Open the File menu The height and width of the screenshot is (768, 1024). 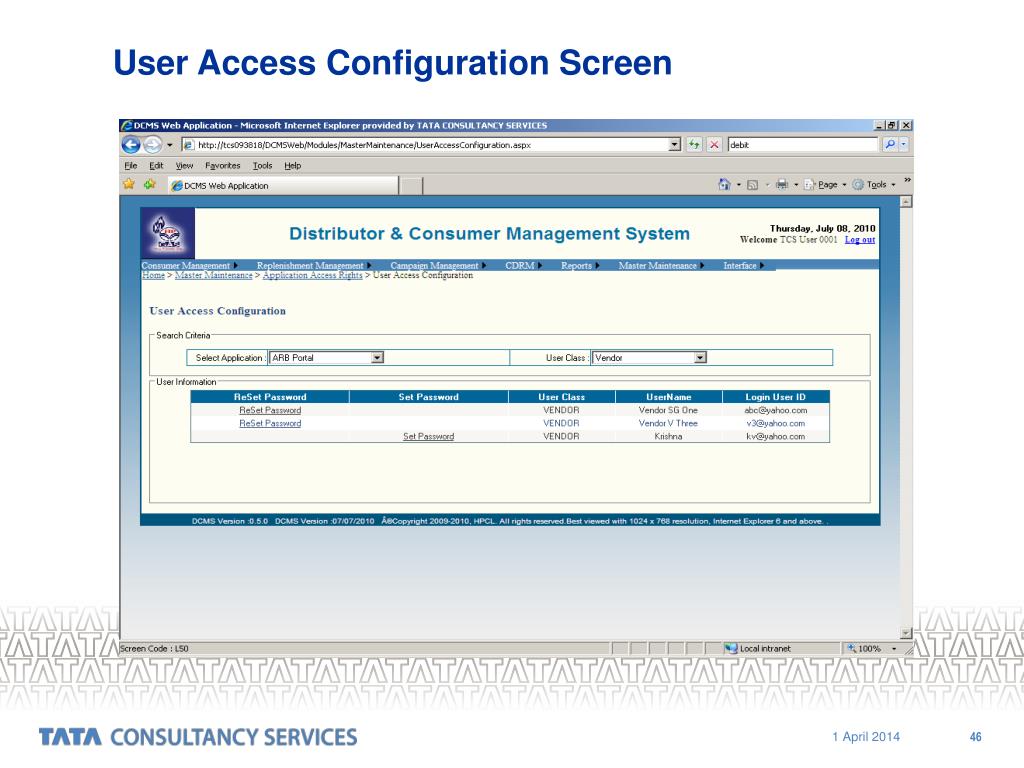point(131,166)
